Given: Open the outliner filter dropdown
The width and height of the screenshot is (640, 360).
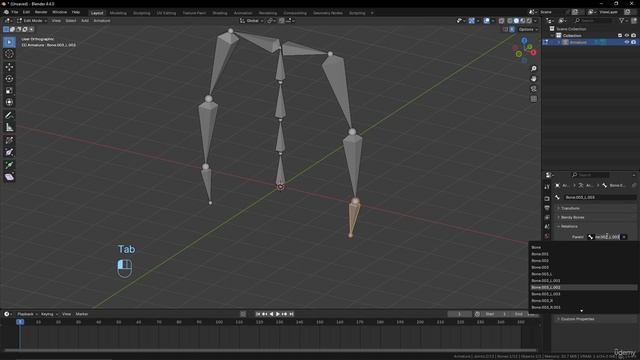Looking at the screenshot, I should click(x=623, y=20).
